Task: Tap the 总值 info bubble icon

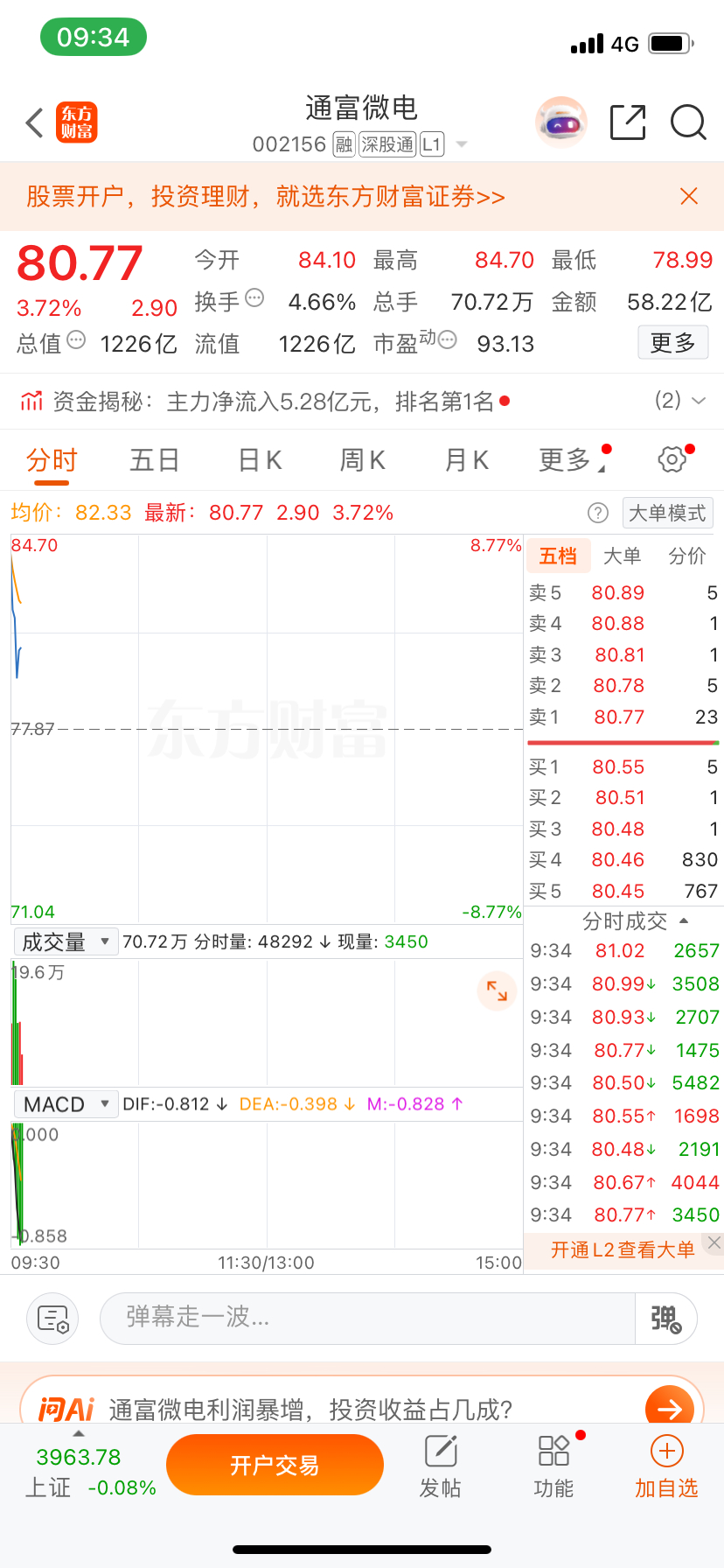Action: pyautogui.click(x=76, y=340)
